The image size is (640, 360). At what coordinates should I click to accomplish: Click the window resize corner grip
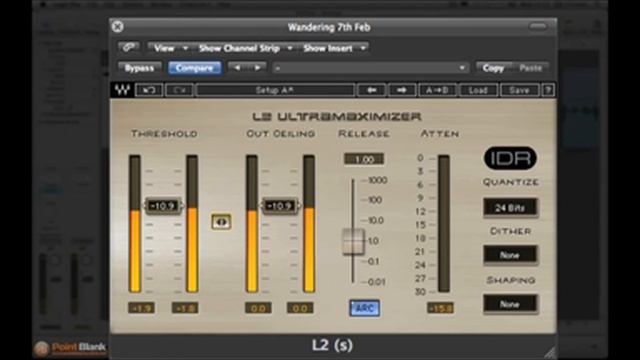pos(550,352)
